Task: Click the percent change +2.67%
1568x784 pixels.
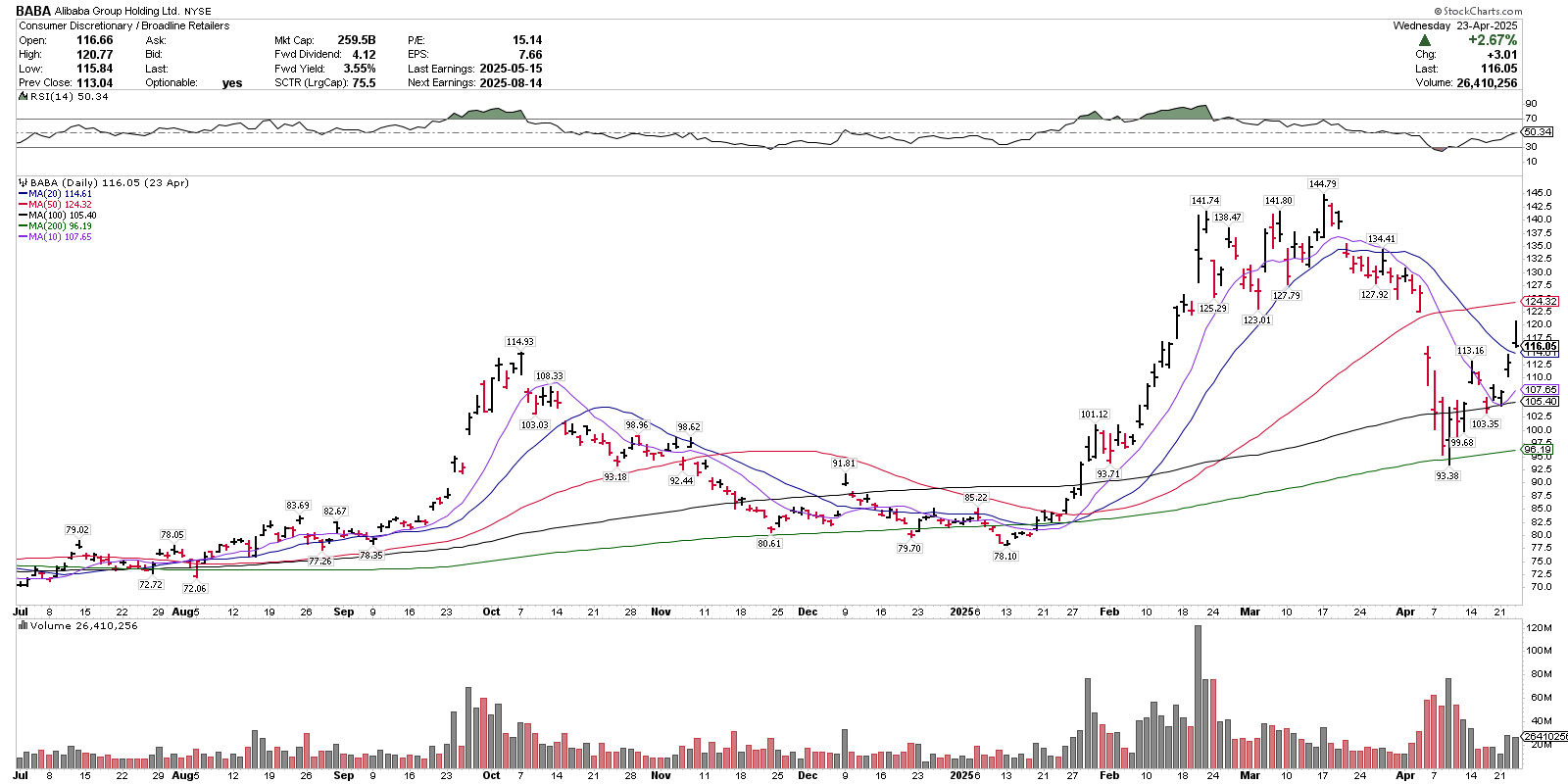Action: [x=1493, y=40]
